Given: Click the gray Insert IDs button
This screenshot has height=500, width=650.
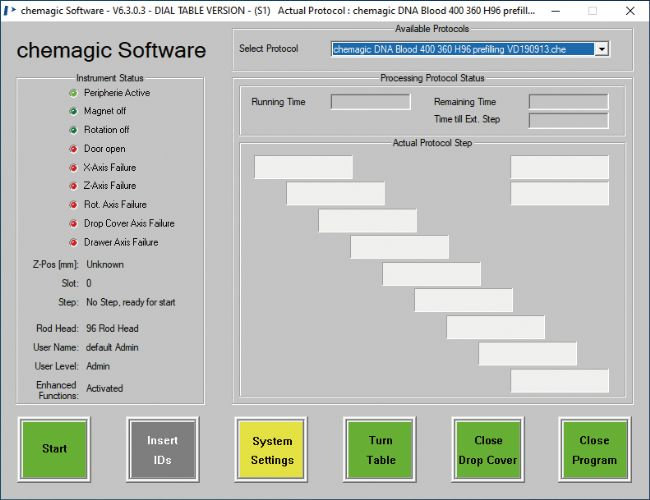Looking at the screenshot, I should tap(162, 449).
